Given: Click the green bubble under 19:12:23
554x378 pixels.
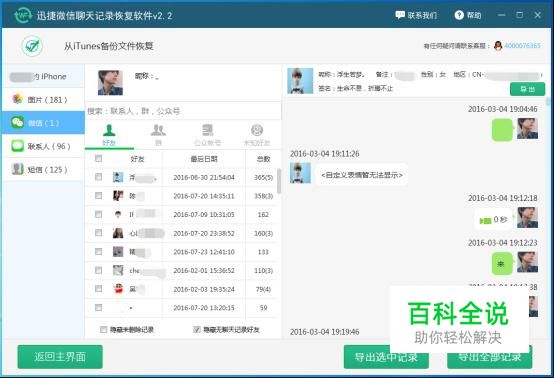Looking at the screenshot, I should 502,264.
